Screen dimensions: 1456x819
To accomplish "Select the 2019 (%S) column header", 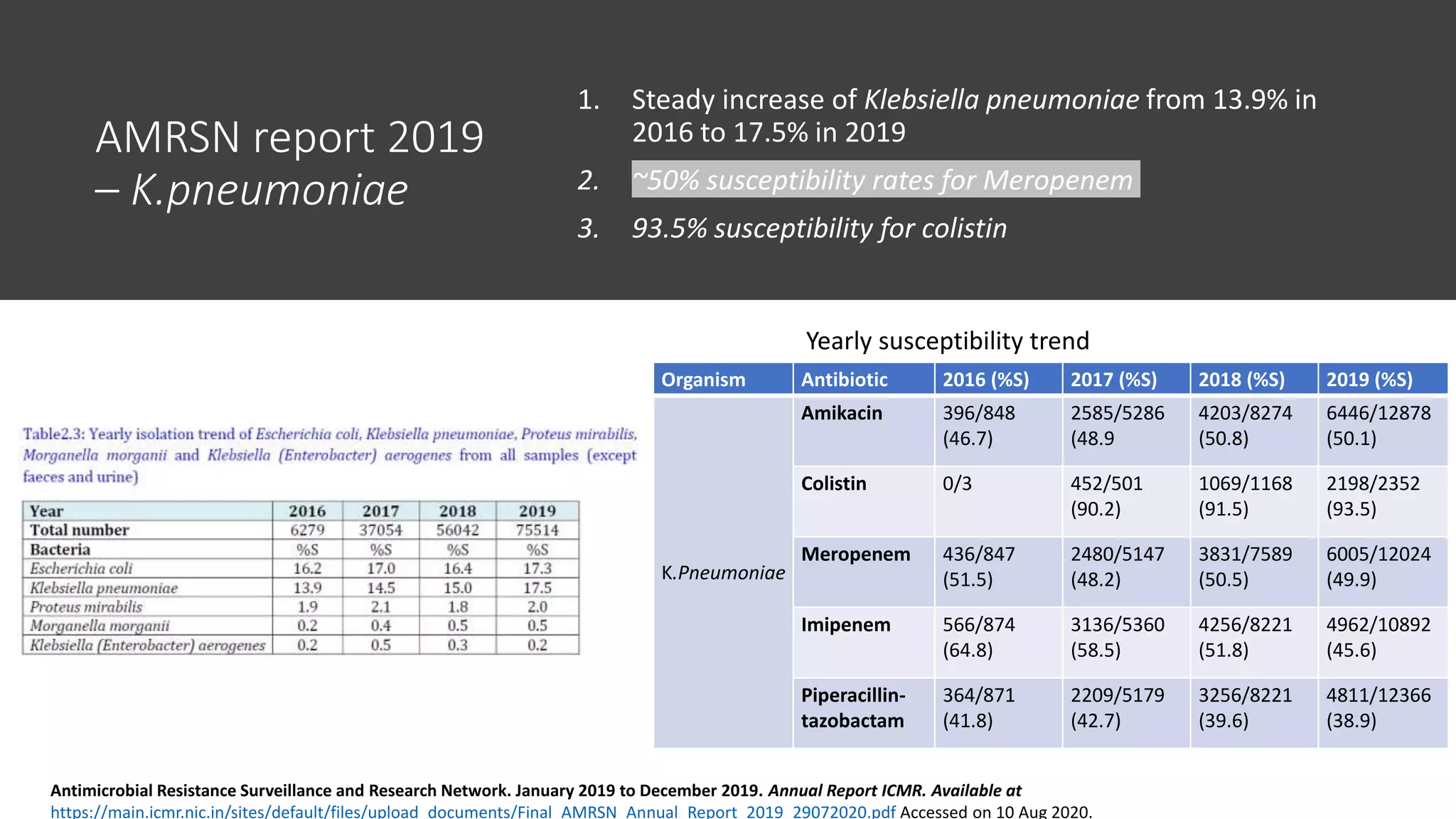I will (1383, 379).
